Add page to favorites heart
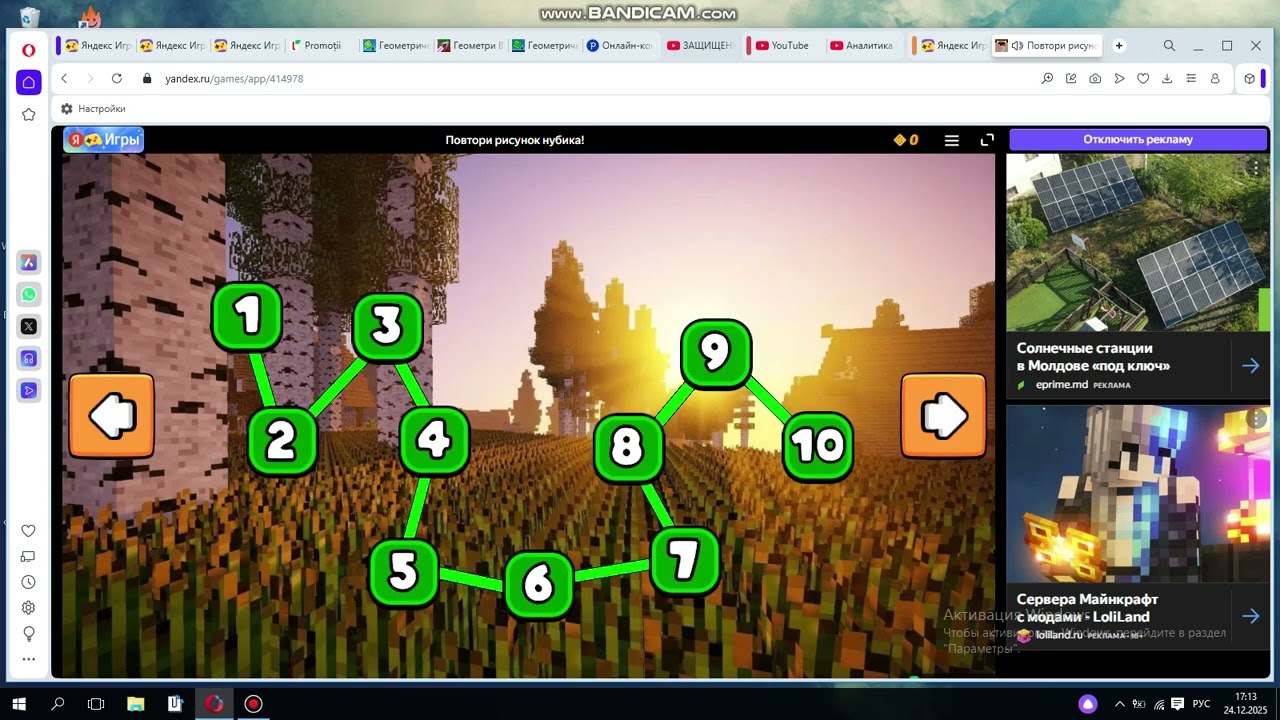 tap(1143, 78)
